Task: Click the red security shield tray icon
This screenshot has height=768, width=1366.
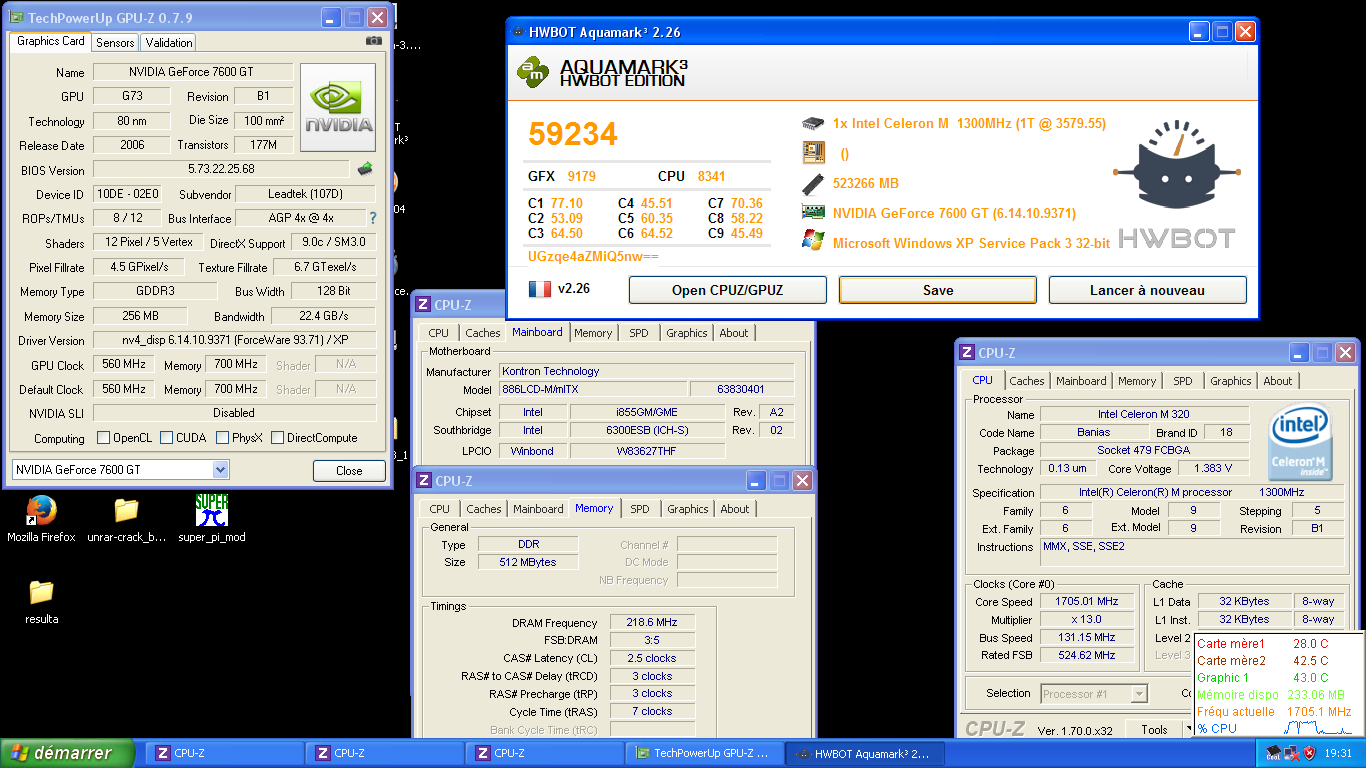Action: pos(1309,753)
